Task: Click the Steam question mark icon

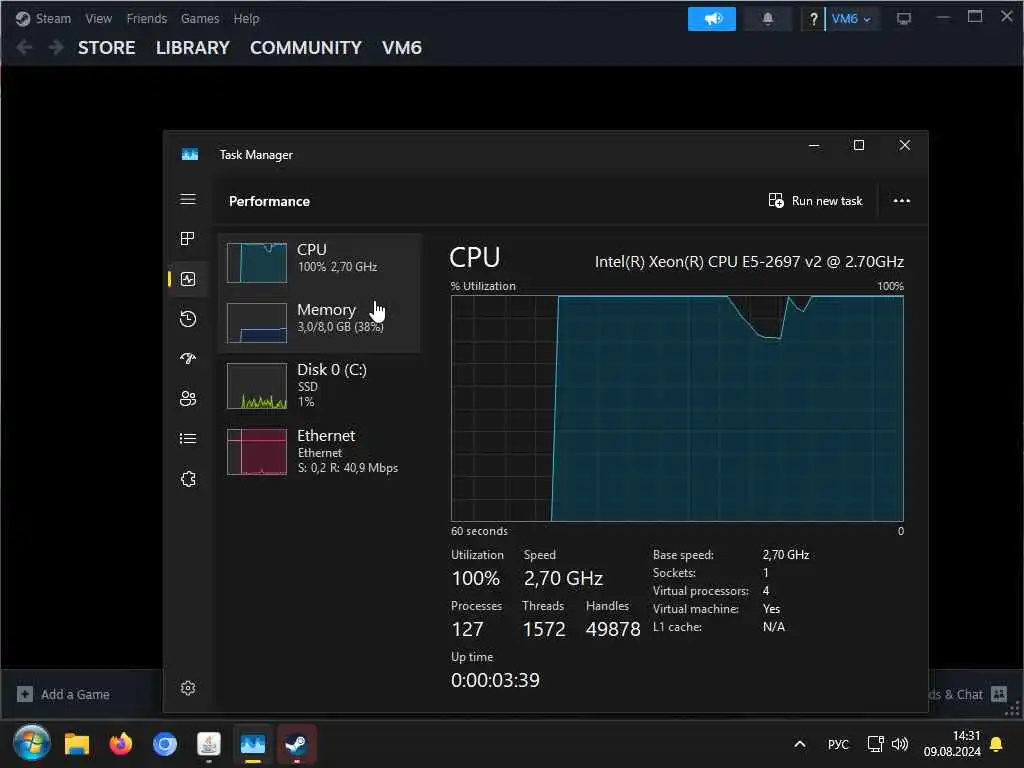Action: [x=813, y=19]
